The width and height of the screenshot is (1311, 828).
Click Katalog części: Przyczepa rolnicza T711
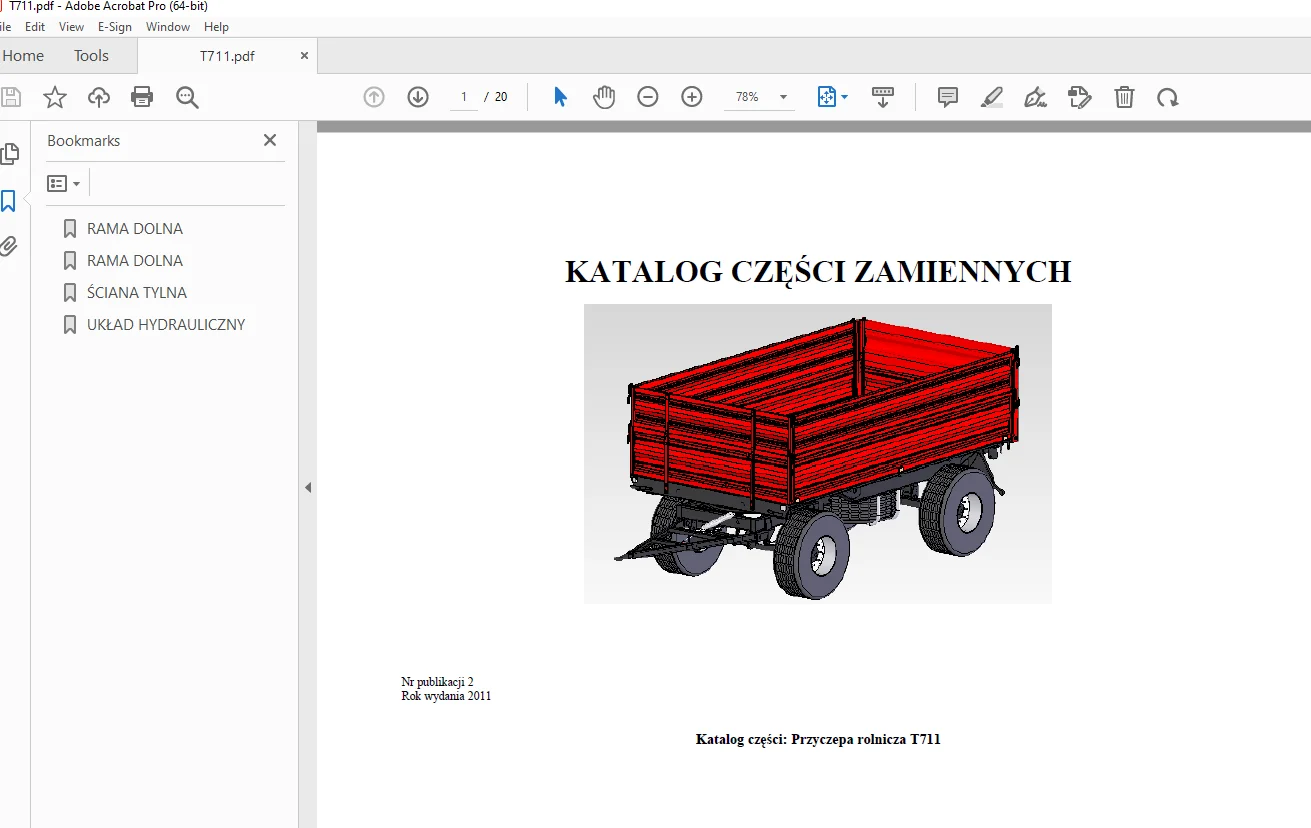click(818, 740)
